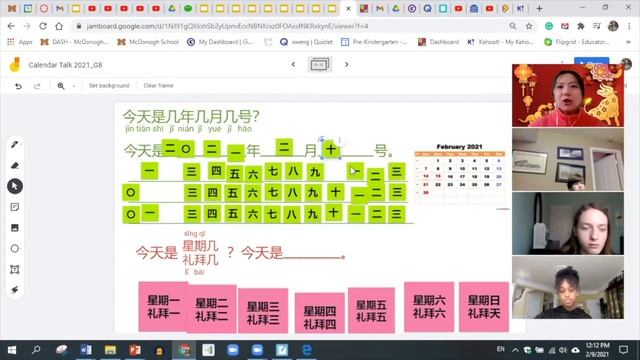Activate the Laser pointer tool
The image size is (640, 360).
[x=15, y=290]
